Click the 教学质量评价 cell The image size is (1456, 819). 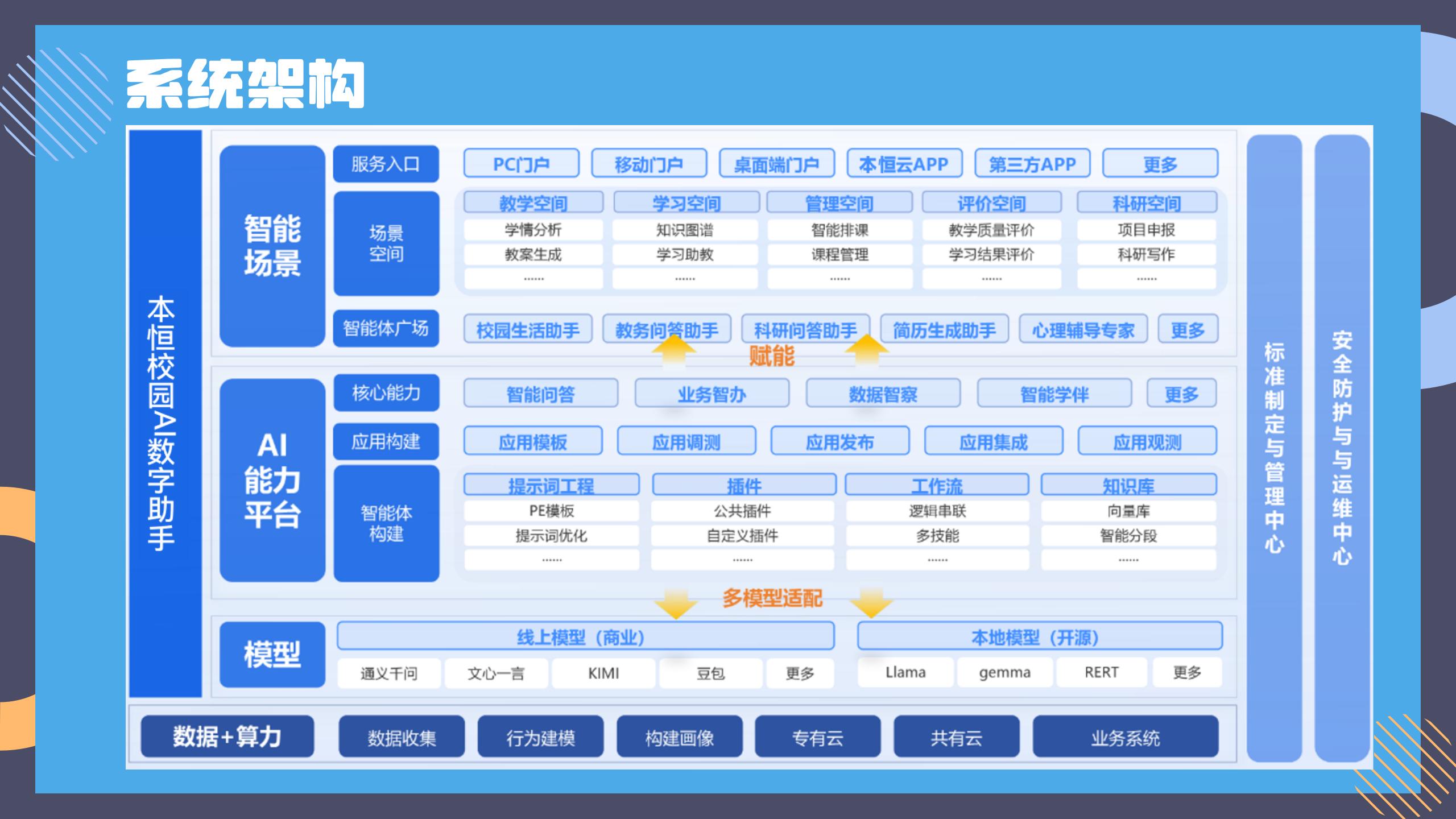tap(991, 230)
